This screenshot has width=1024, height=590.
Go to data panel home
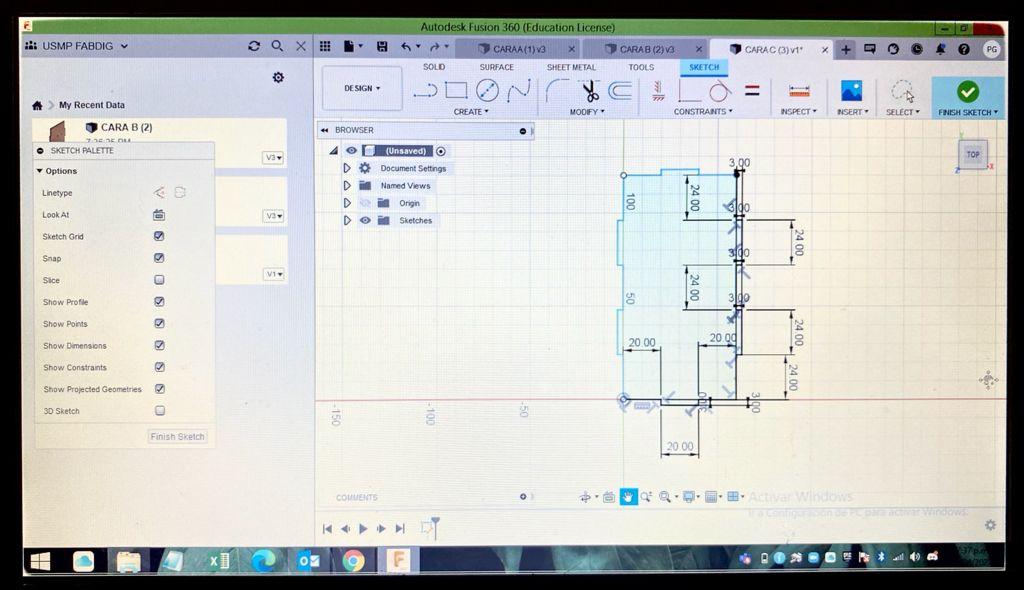point(37,105)
